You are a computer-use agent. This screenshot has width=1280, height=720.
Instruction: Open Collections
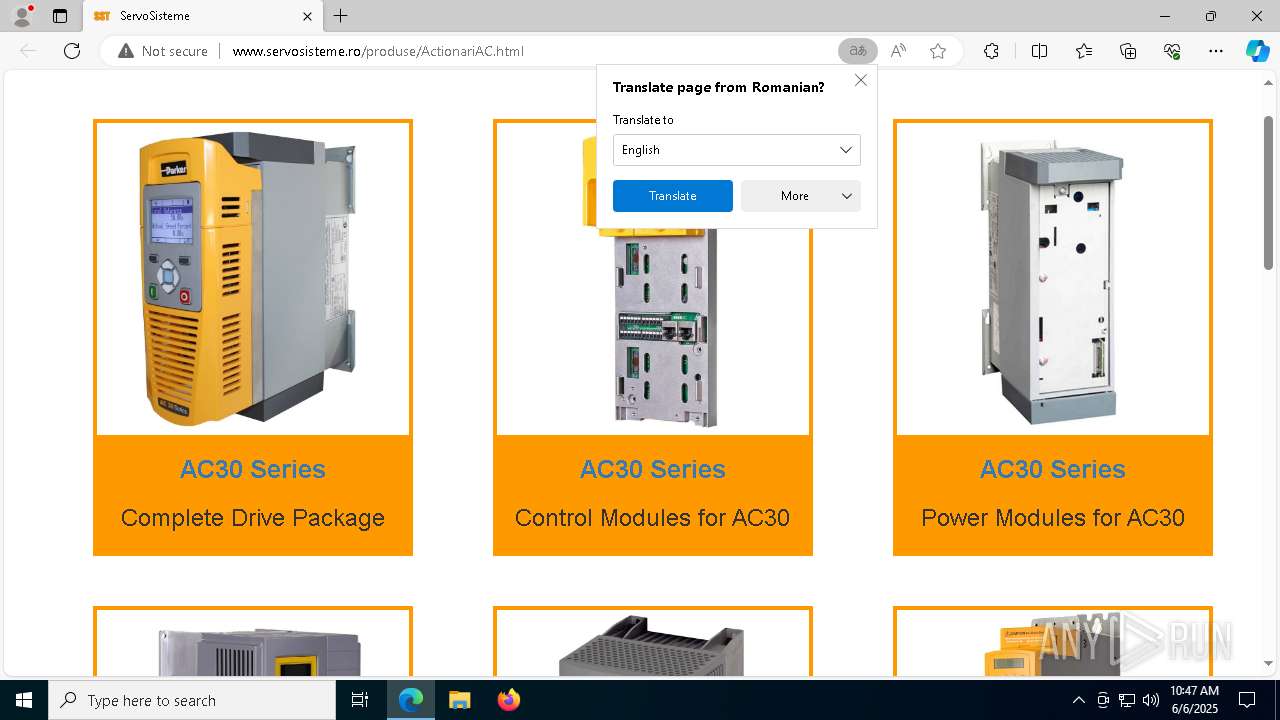[x=1128, y=51]
